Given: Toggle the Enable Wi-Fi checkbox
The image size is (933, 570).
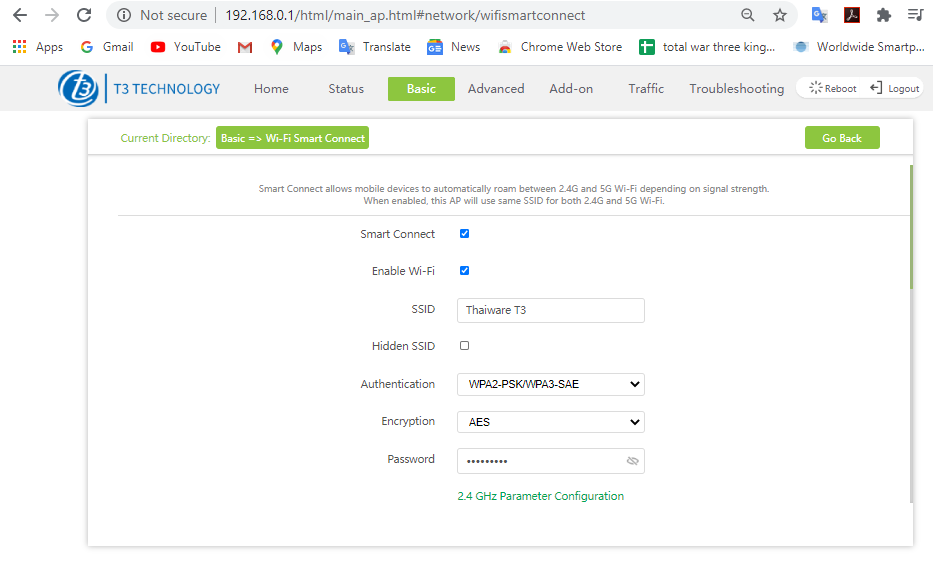Looking at the screenshot, I should [465, 271].
